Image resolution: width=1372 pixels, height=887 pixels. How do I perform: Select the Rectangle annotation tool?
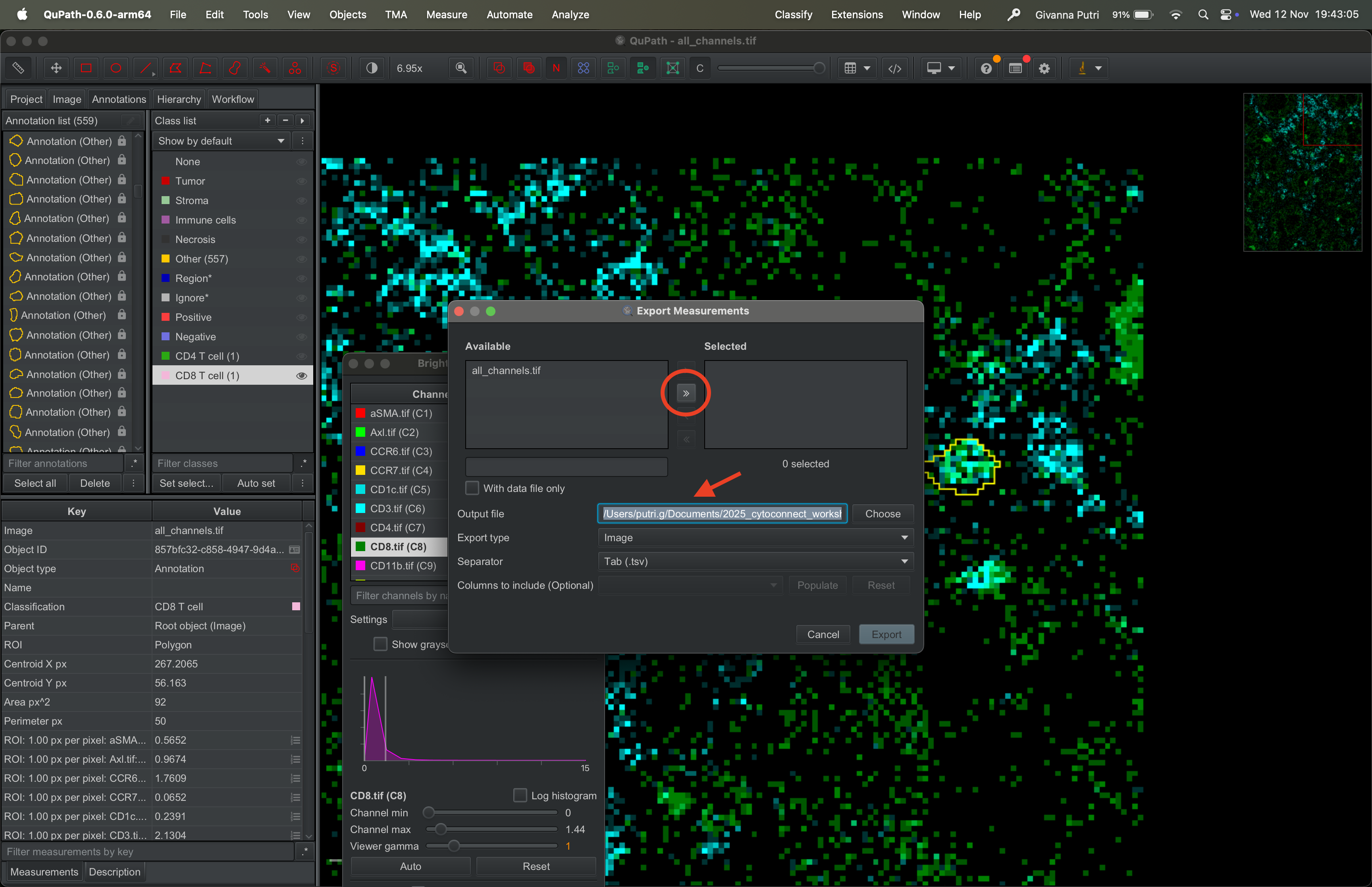click(x=86, y=68)
